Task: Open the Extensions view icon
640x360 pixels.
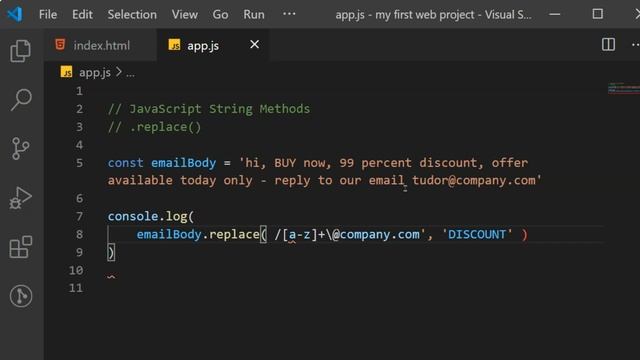Action: click(x=20, y=247)
